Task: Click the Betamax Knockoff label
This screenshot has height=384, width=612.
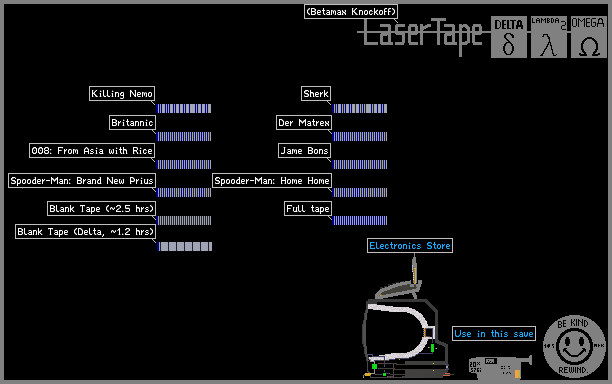Action: pyautogui.click(x=351, y=11)
